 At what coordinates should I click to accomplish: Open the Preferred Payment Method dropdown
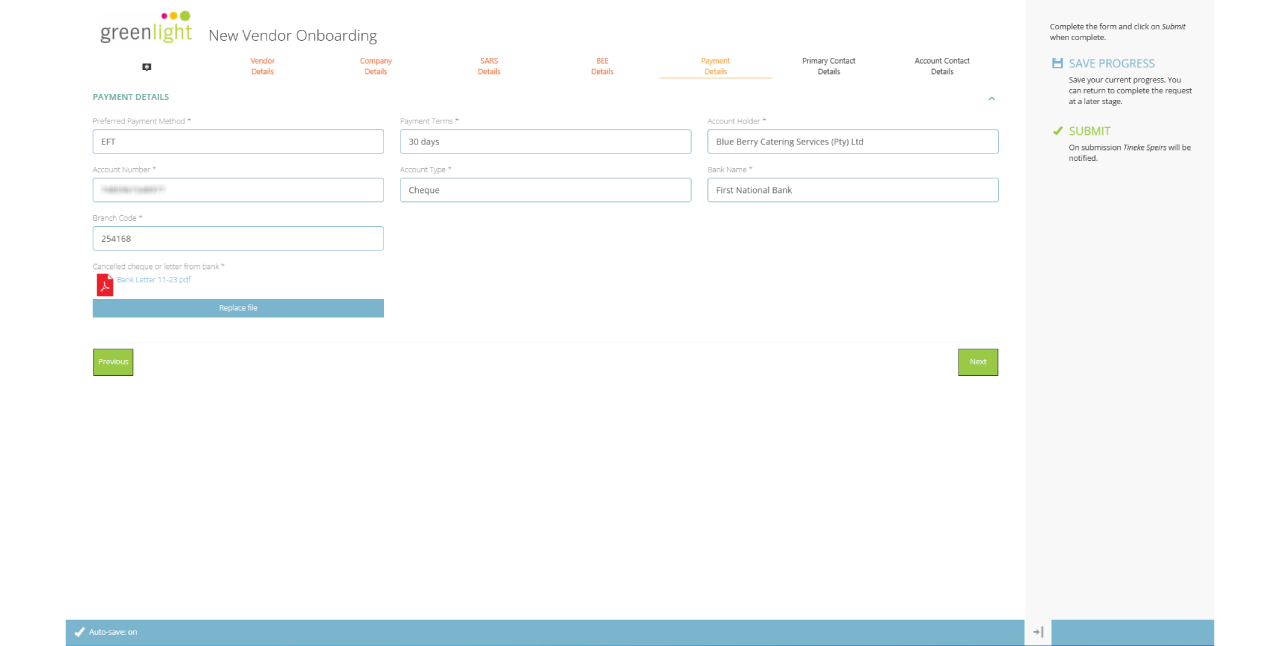pyautogui.click(x=238, y=142)
